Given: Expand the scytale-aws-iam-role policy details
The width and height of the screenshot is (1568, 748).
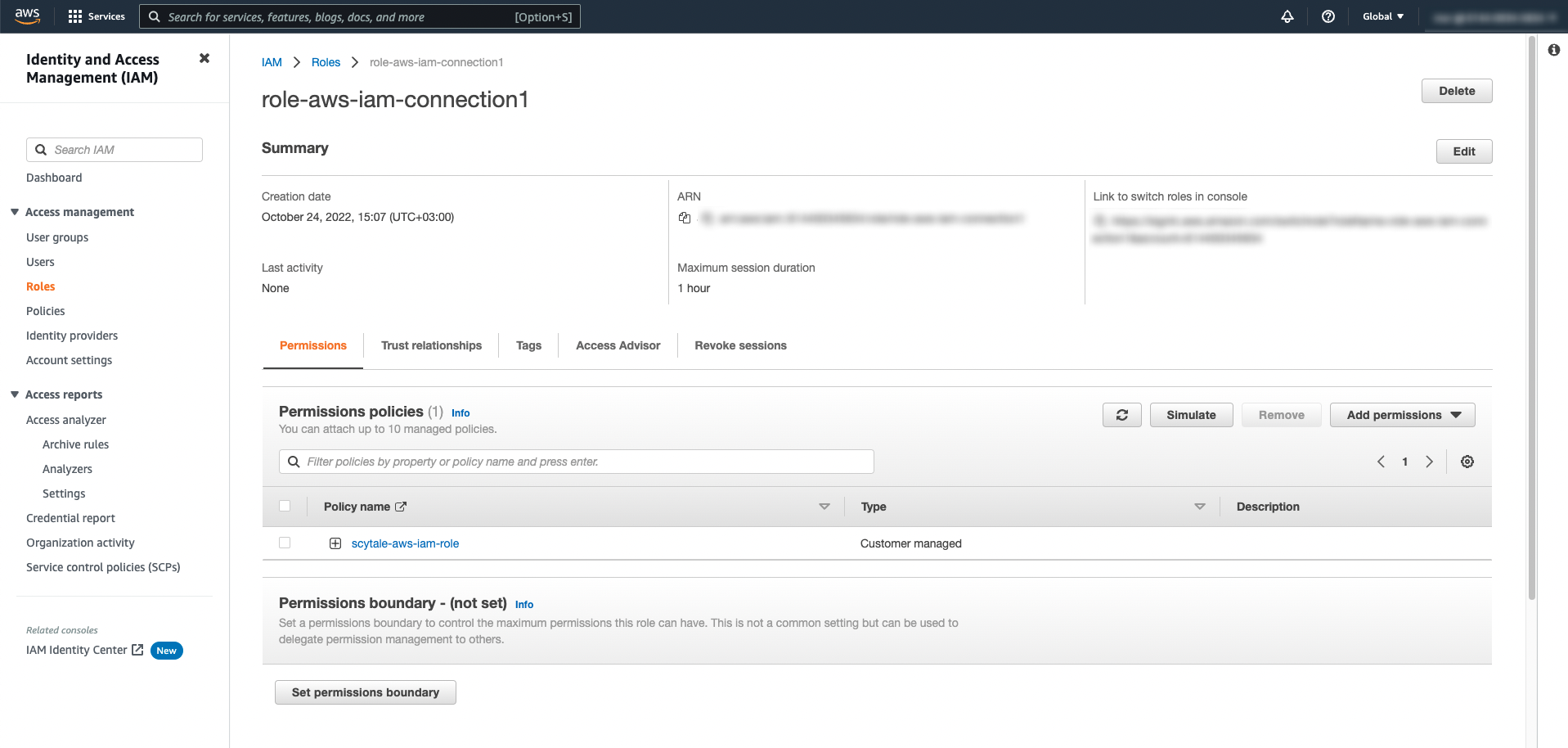Looking at the screenshot, I should (335, 543).
